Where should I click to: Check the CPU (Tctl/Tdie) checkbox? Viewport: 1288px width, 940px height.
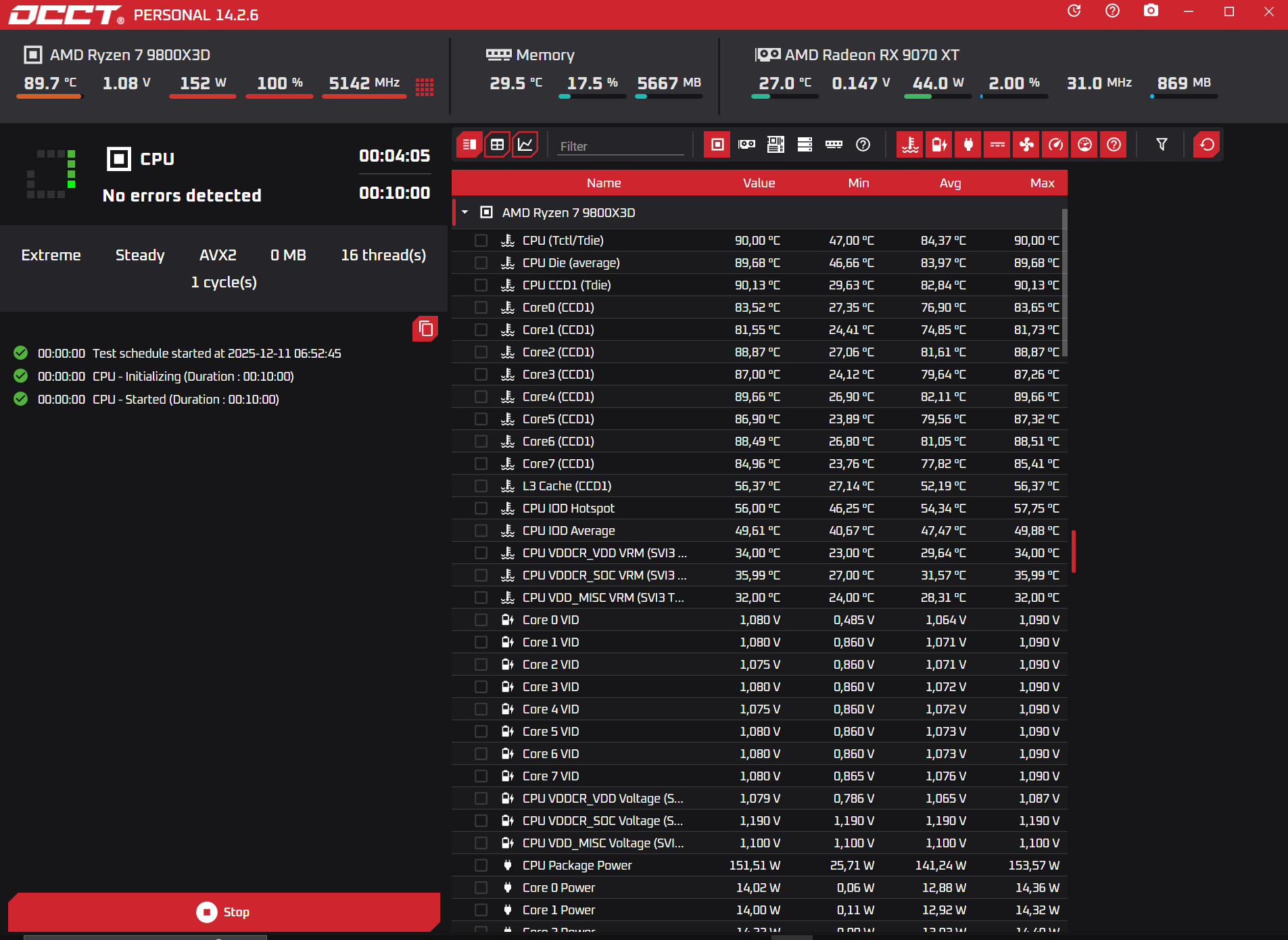[481, 241]
